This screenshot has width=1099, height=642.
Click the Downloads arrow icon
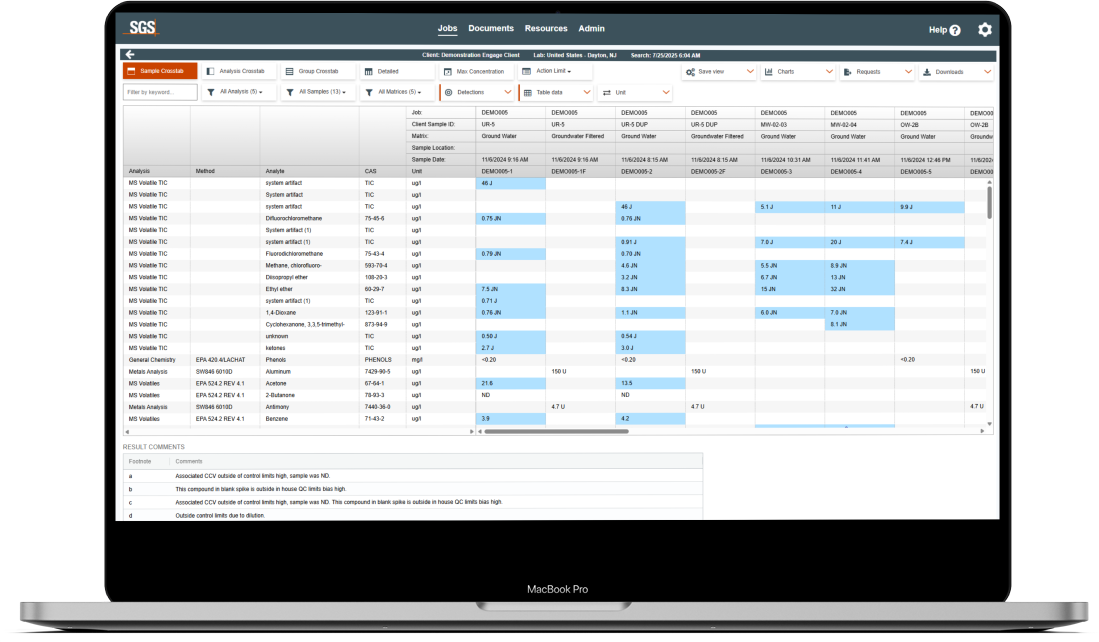(x=927, y=72)
